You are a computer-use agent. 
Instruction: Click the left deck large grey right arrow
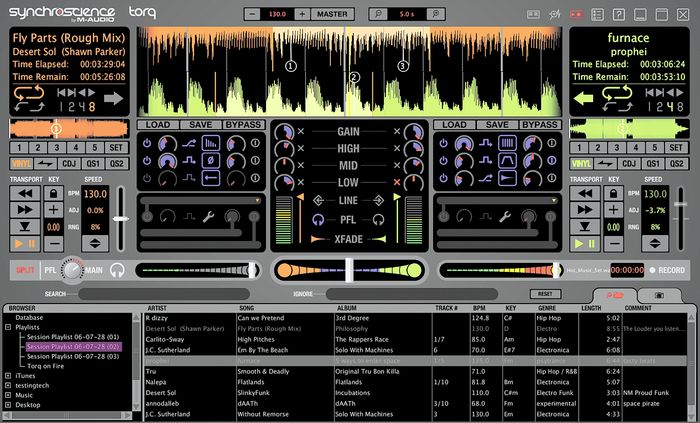tap(113, 98)
